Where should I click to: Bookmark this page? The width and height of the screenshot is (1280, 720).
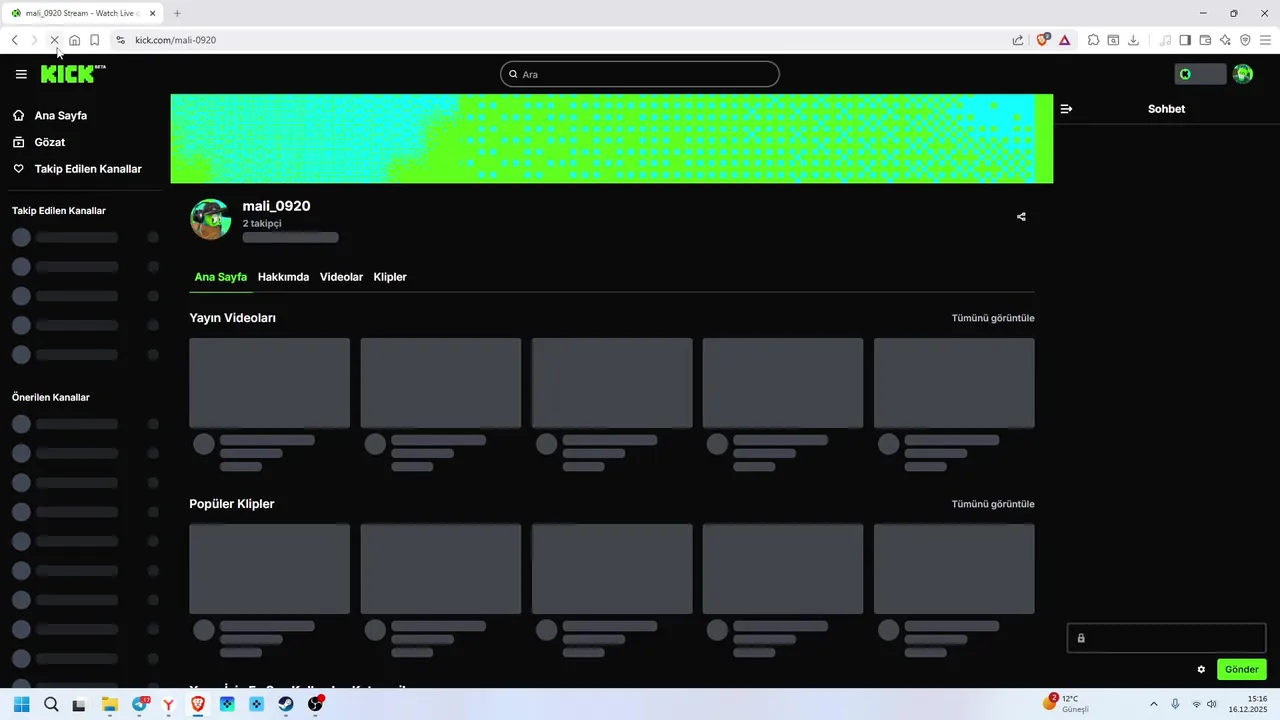pyautogui.click(x=94, y=40)
